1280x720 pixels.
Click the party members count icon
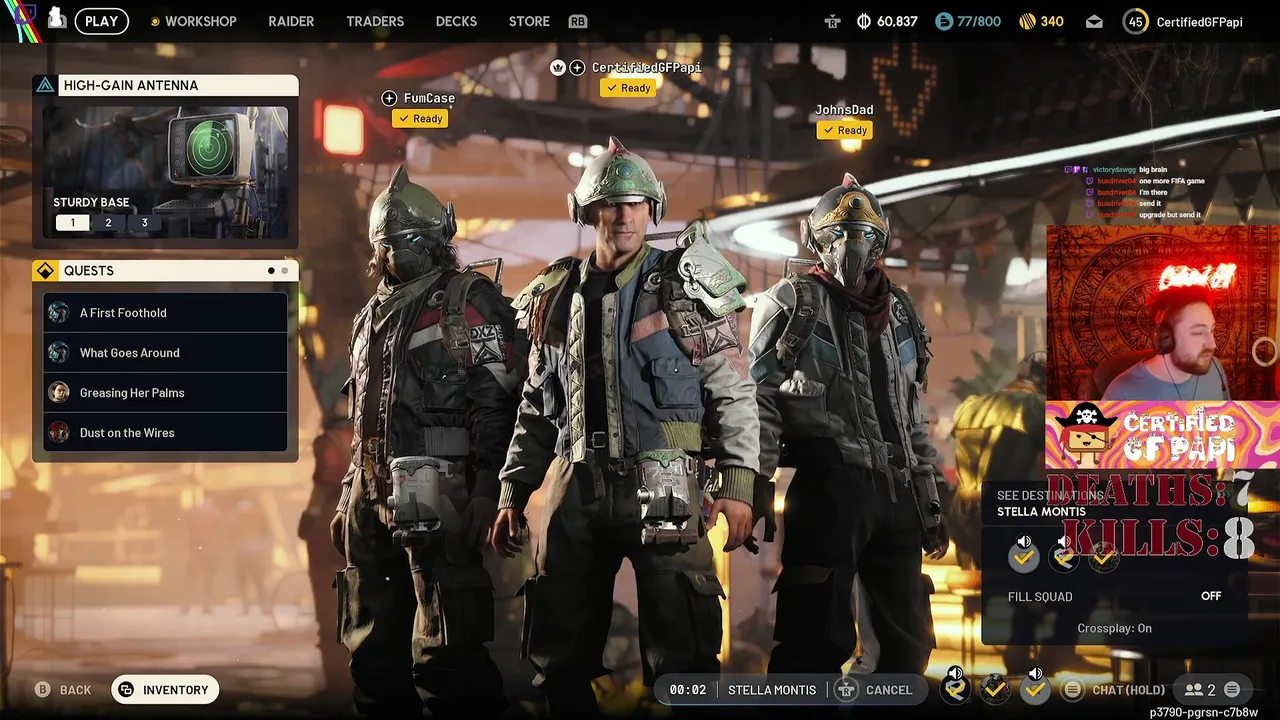(x=1194, y=690)
